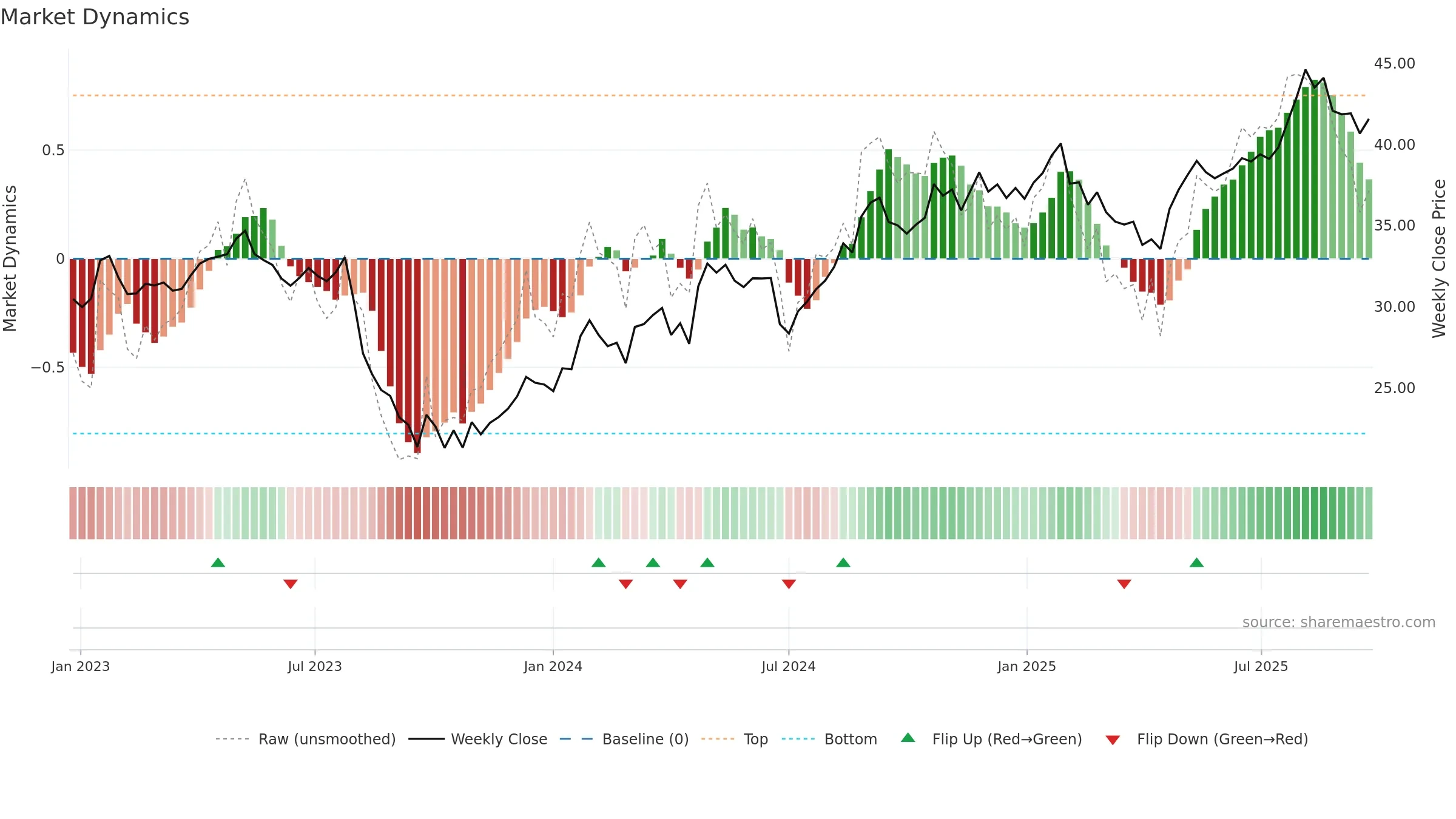Select the red flip-down marker after Jan 2025

1124,584
